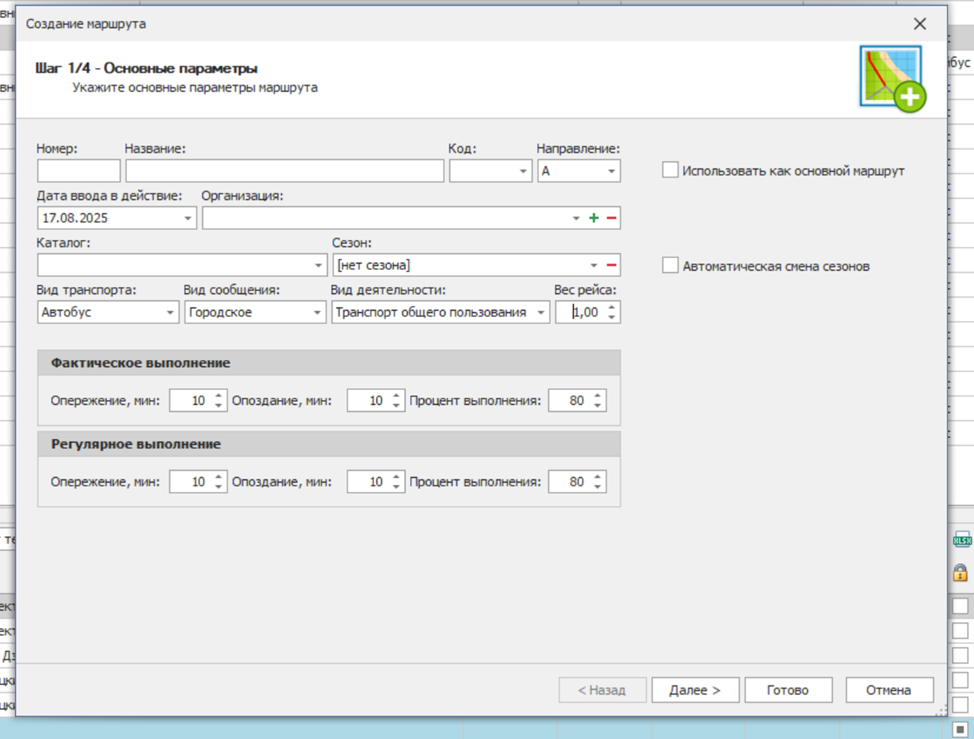Click the Отмена button

click(x=889, y=690)
